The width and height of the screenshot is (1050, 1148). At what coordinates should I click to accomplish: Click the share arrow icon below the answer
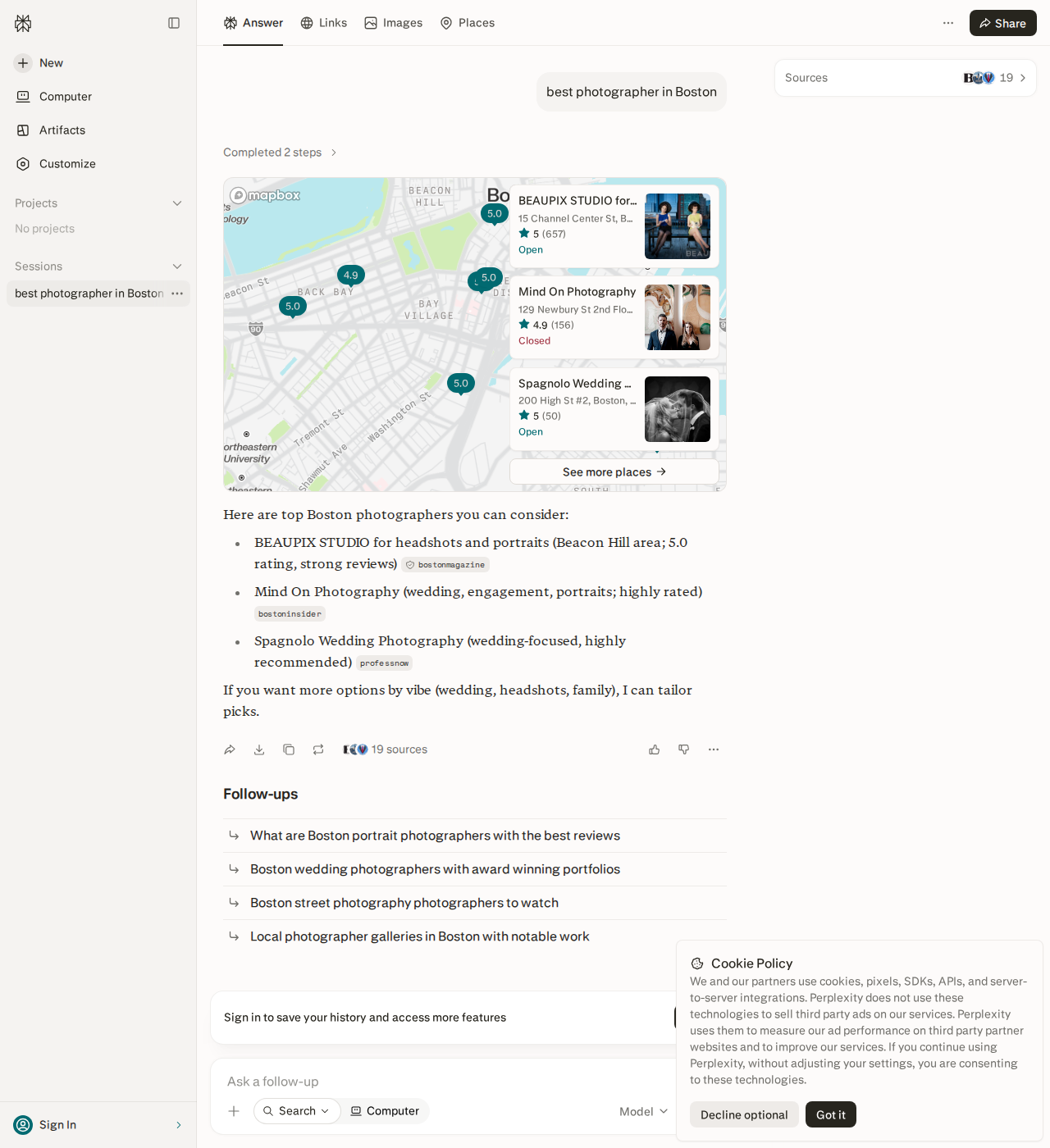coord(230,749)
